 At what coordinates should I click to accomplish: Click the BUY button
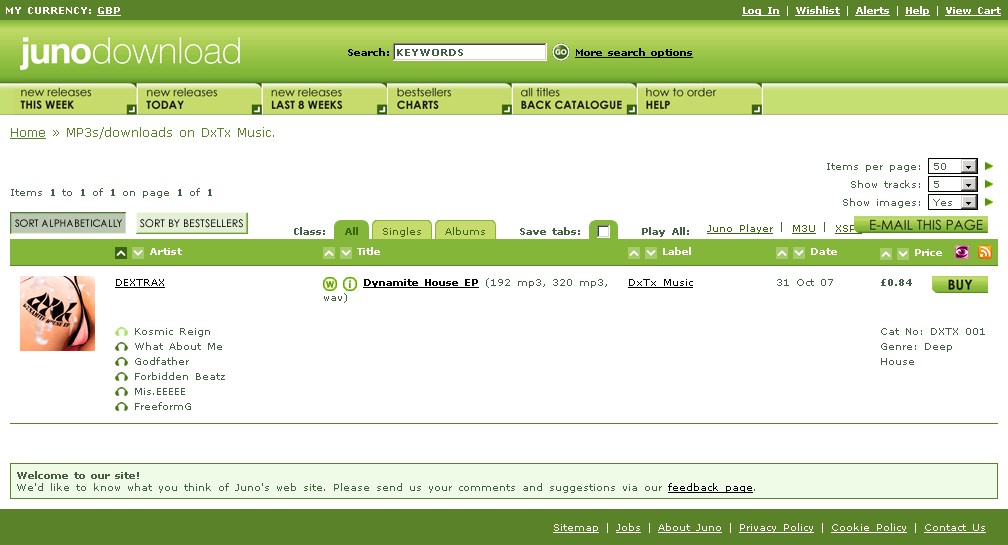point(960,285)
